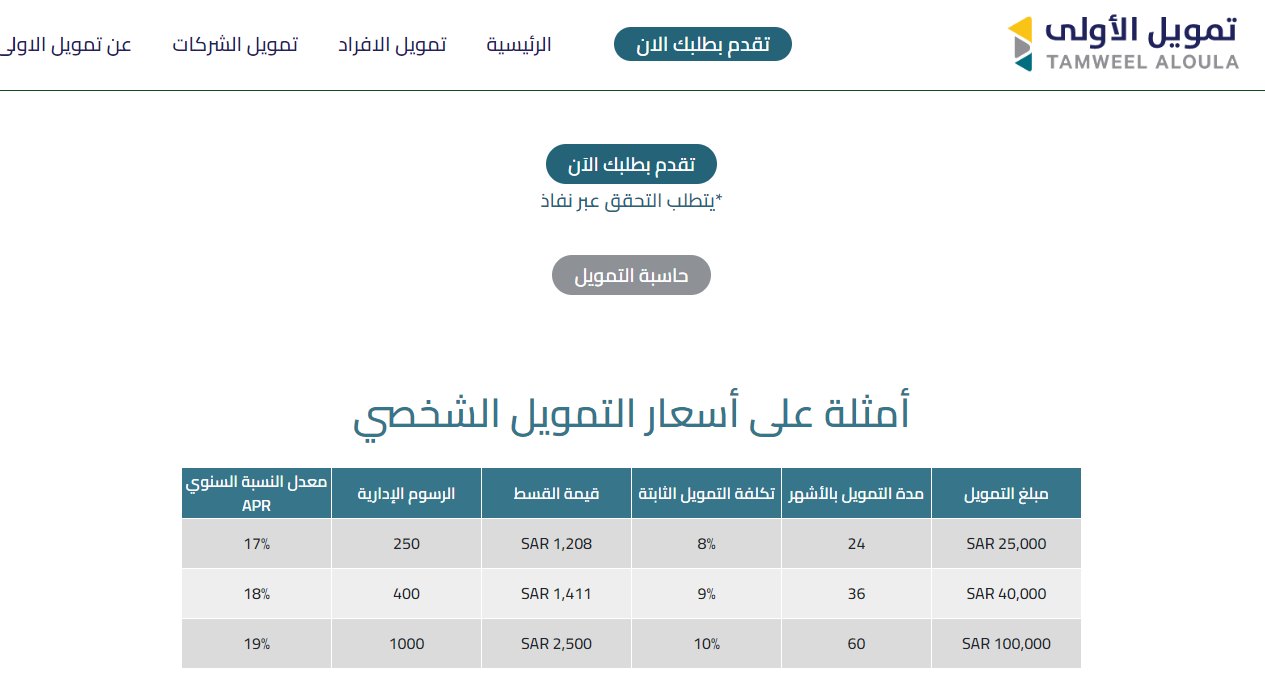
Task: Open تمويل الافراد menu item
Action: point(392,45)
